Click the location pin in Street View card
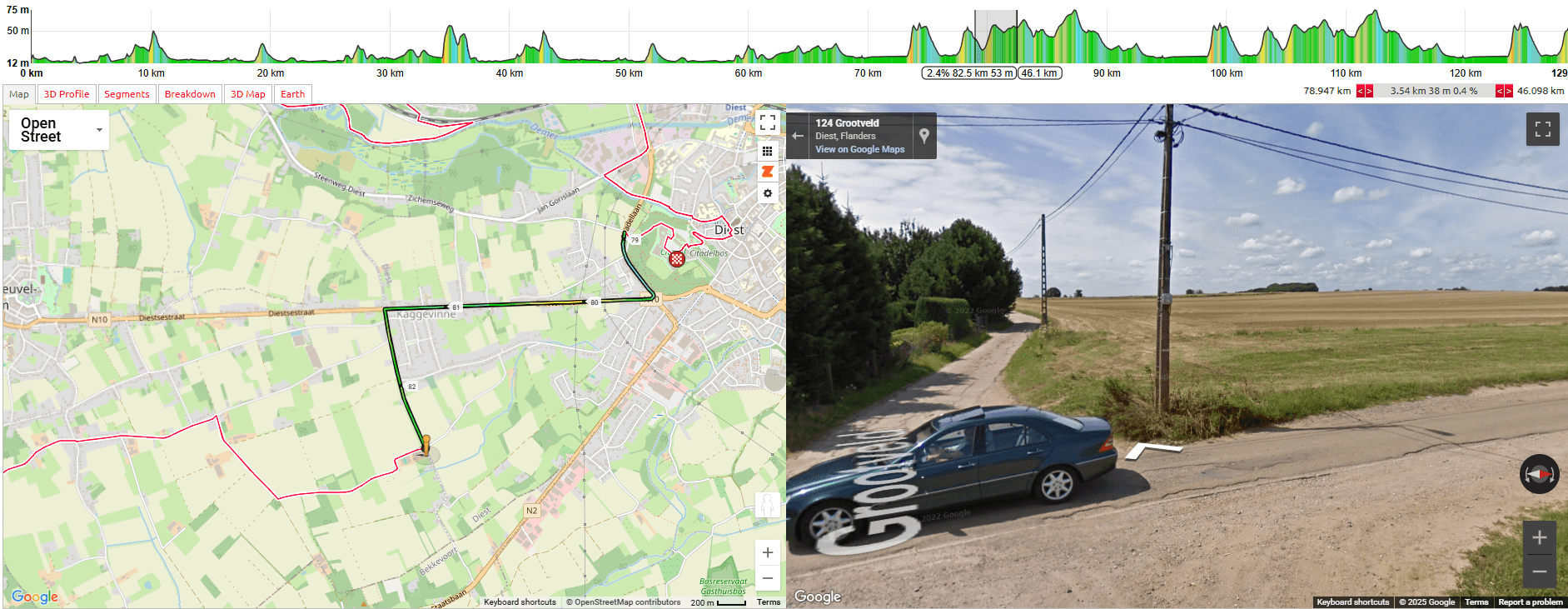The image size is (1568, 609). (924, 136)
